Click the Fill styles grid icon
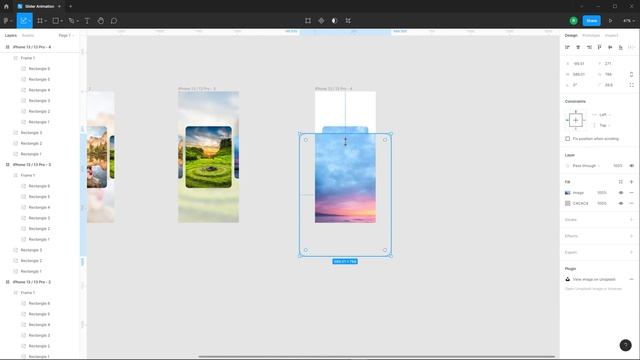 pyautogui.click(x=620, y=182)
